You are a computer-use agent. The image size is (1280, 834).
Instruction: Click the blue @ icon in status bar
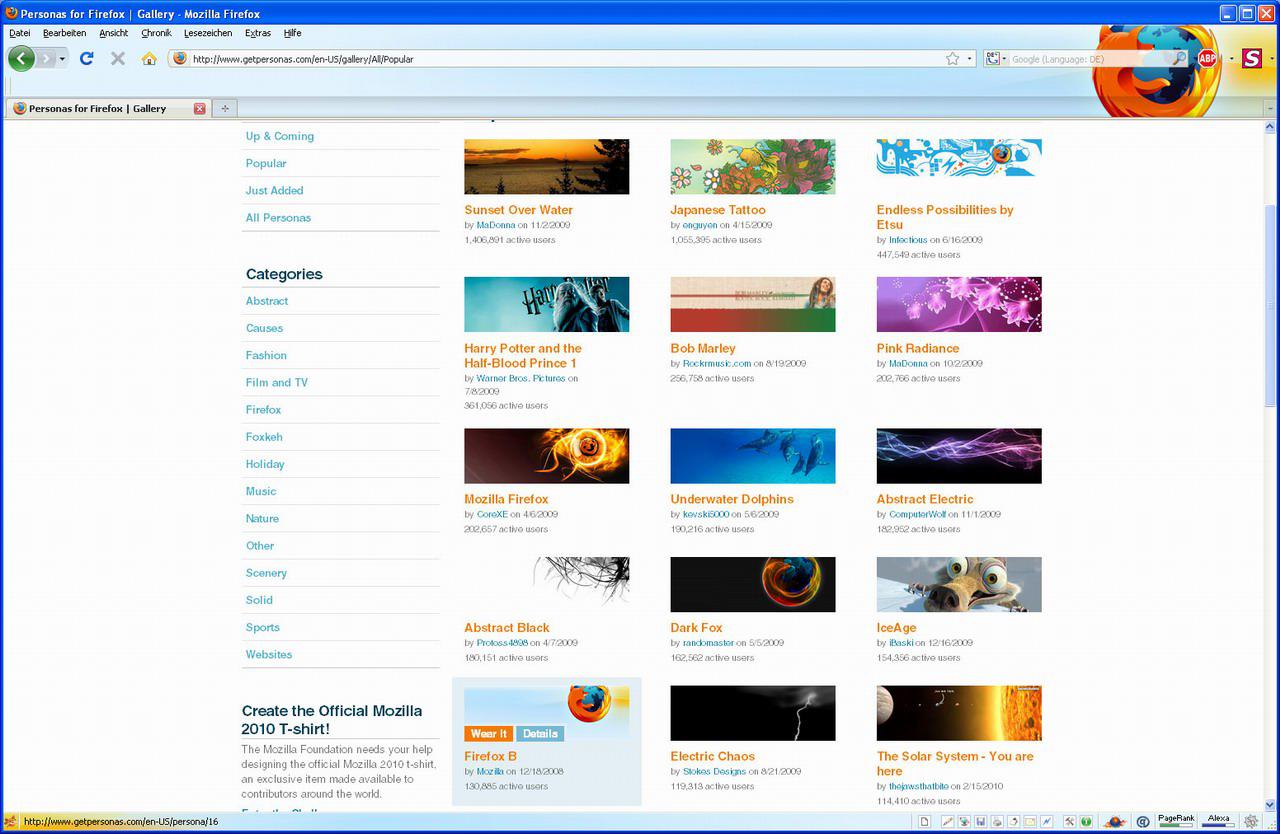1143,822
